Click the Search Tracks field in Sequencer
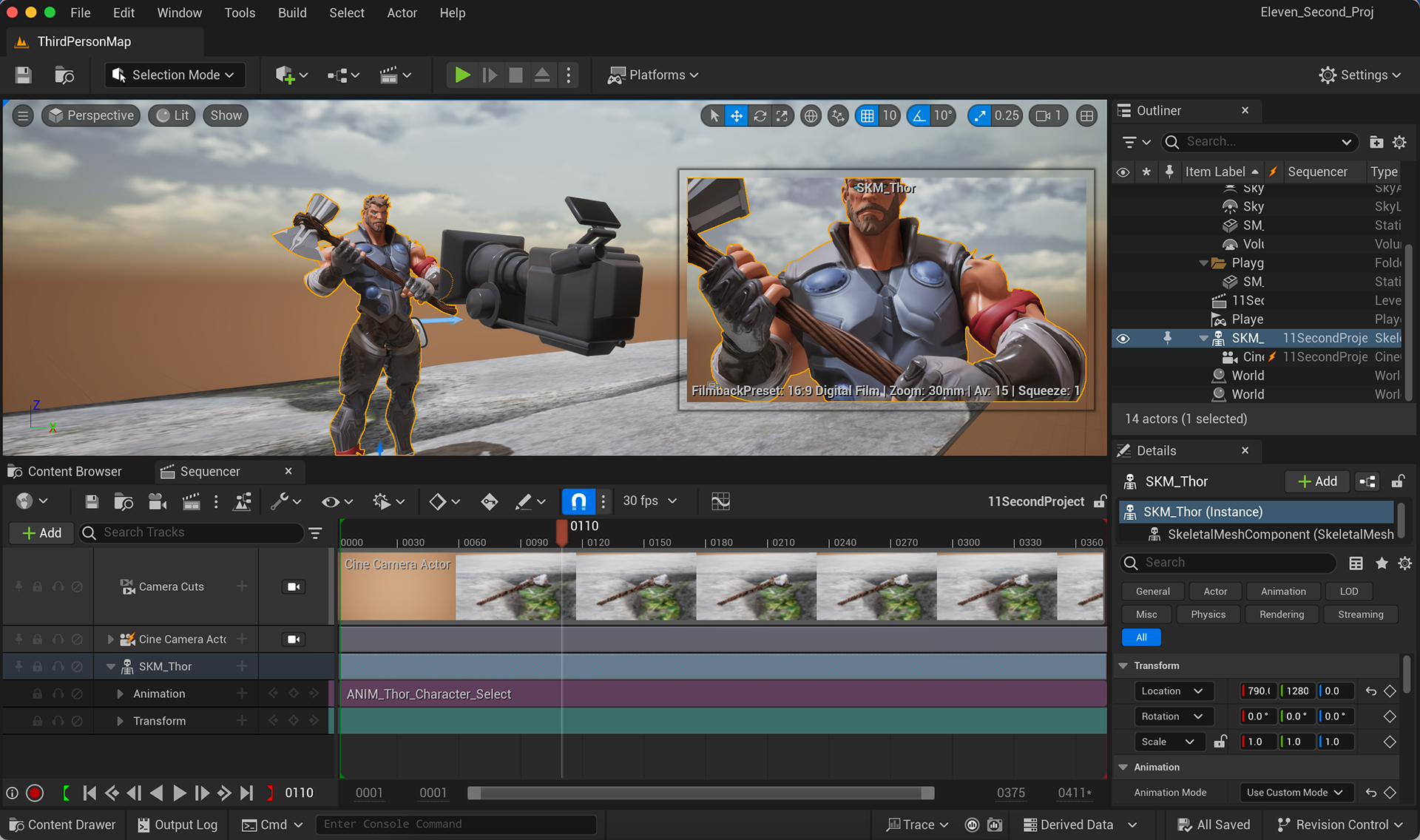 tap(192, 532)
